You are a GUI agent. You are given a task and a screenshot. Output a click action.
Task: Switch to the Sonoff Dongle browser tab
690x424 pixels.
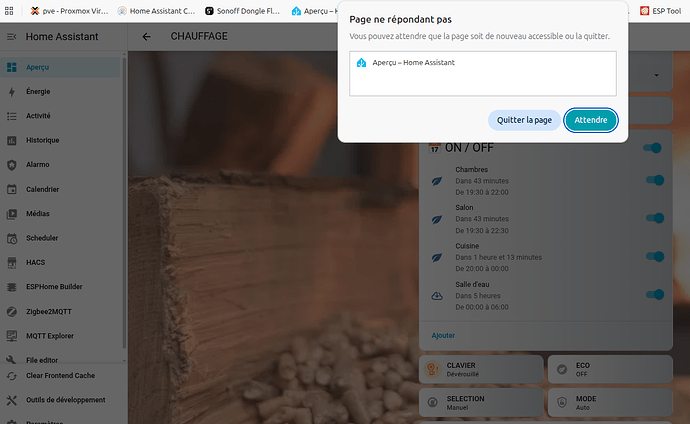242,11
